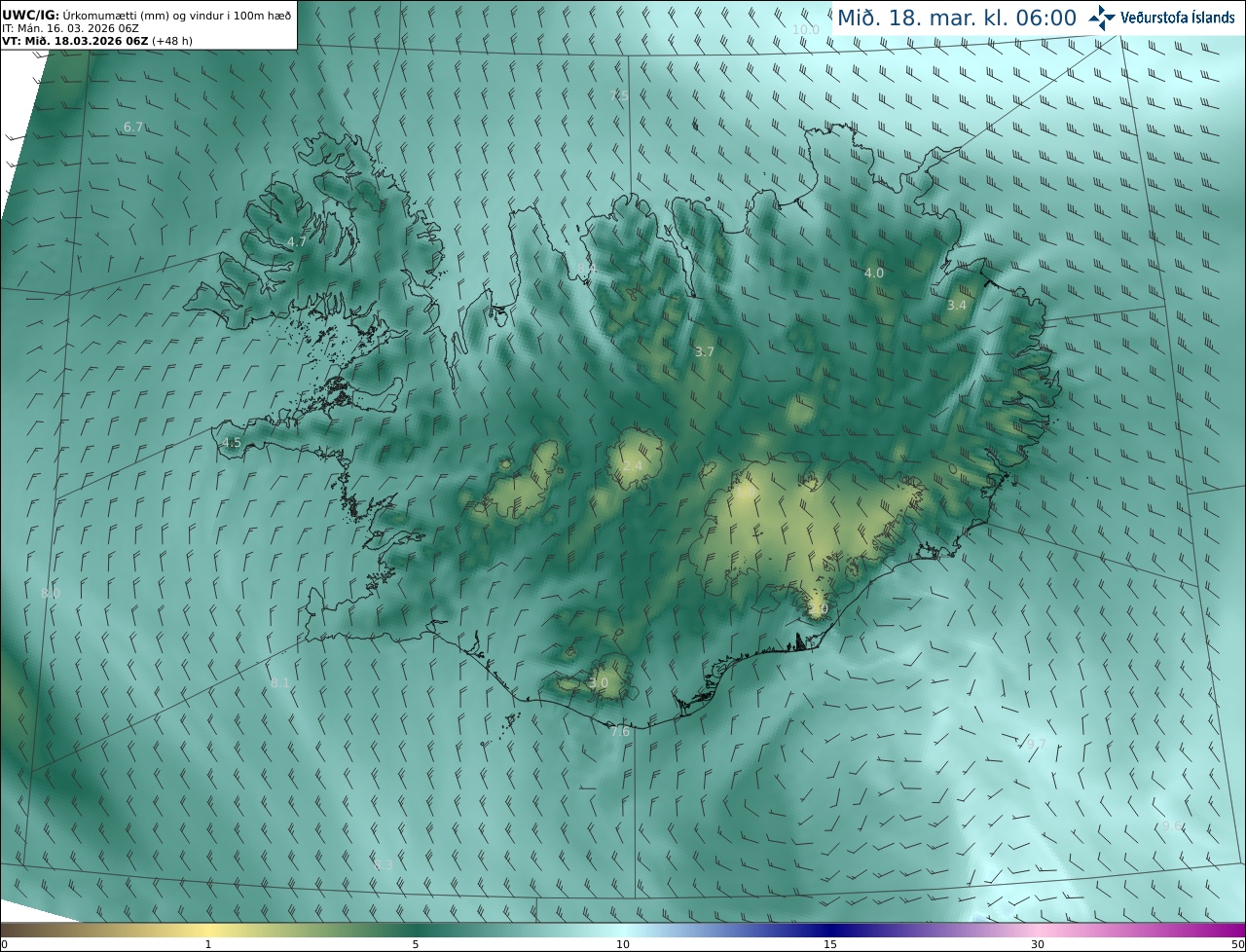This screenshot has height=952, width=1246.
Task: Click the 7.5 value north of Iceland
Action: (618, 95)
